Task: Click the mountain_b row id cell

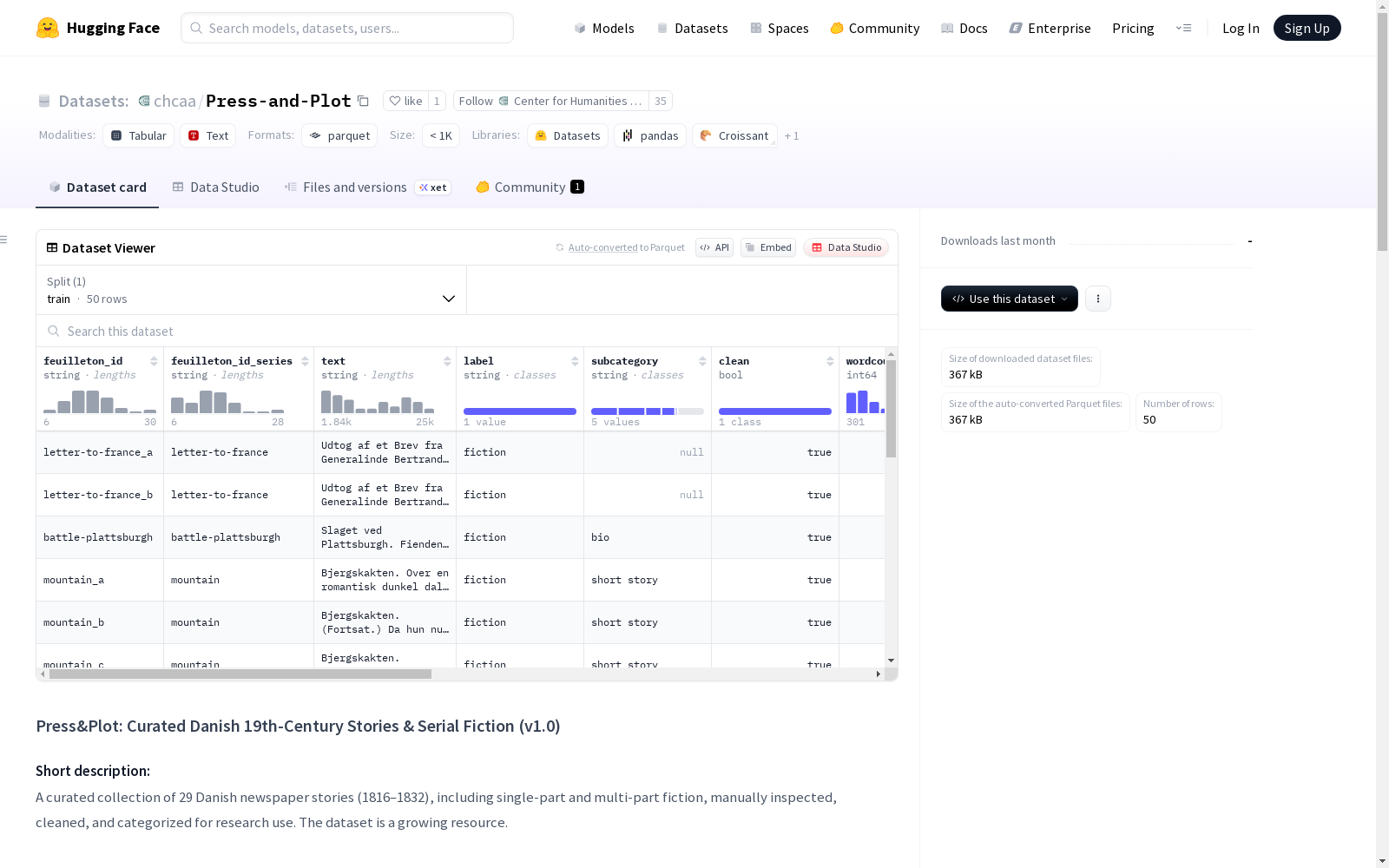Action: (x=100, y=622)
